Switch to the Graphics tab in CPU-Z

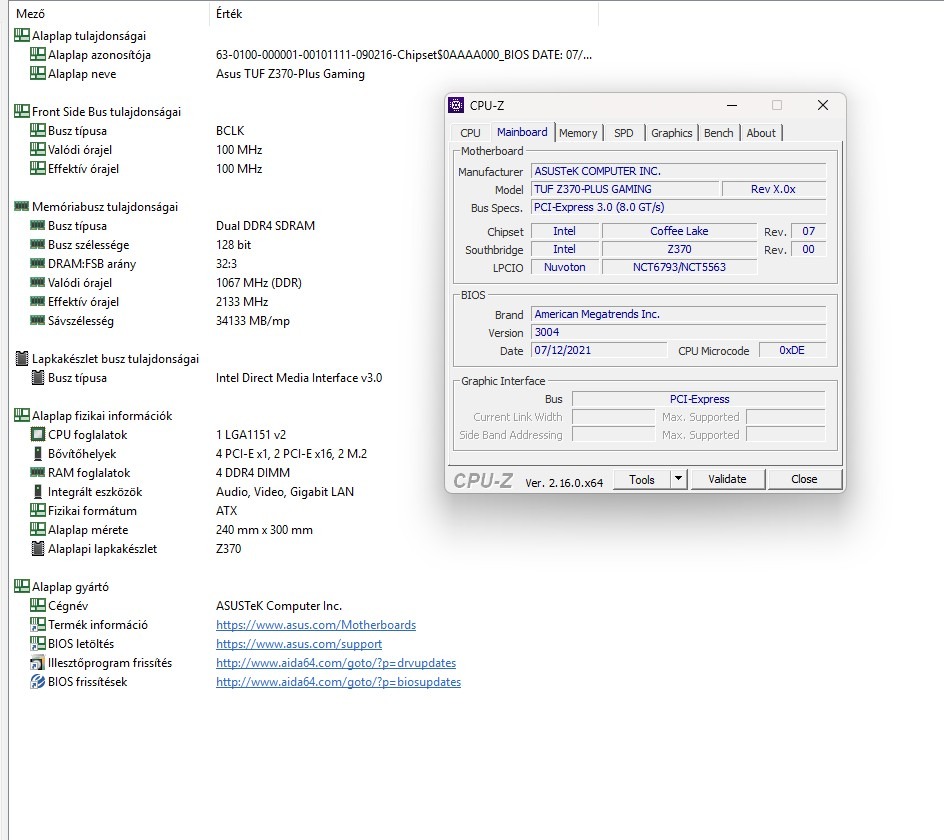click(671, 133)
